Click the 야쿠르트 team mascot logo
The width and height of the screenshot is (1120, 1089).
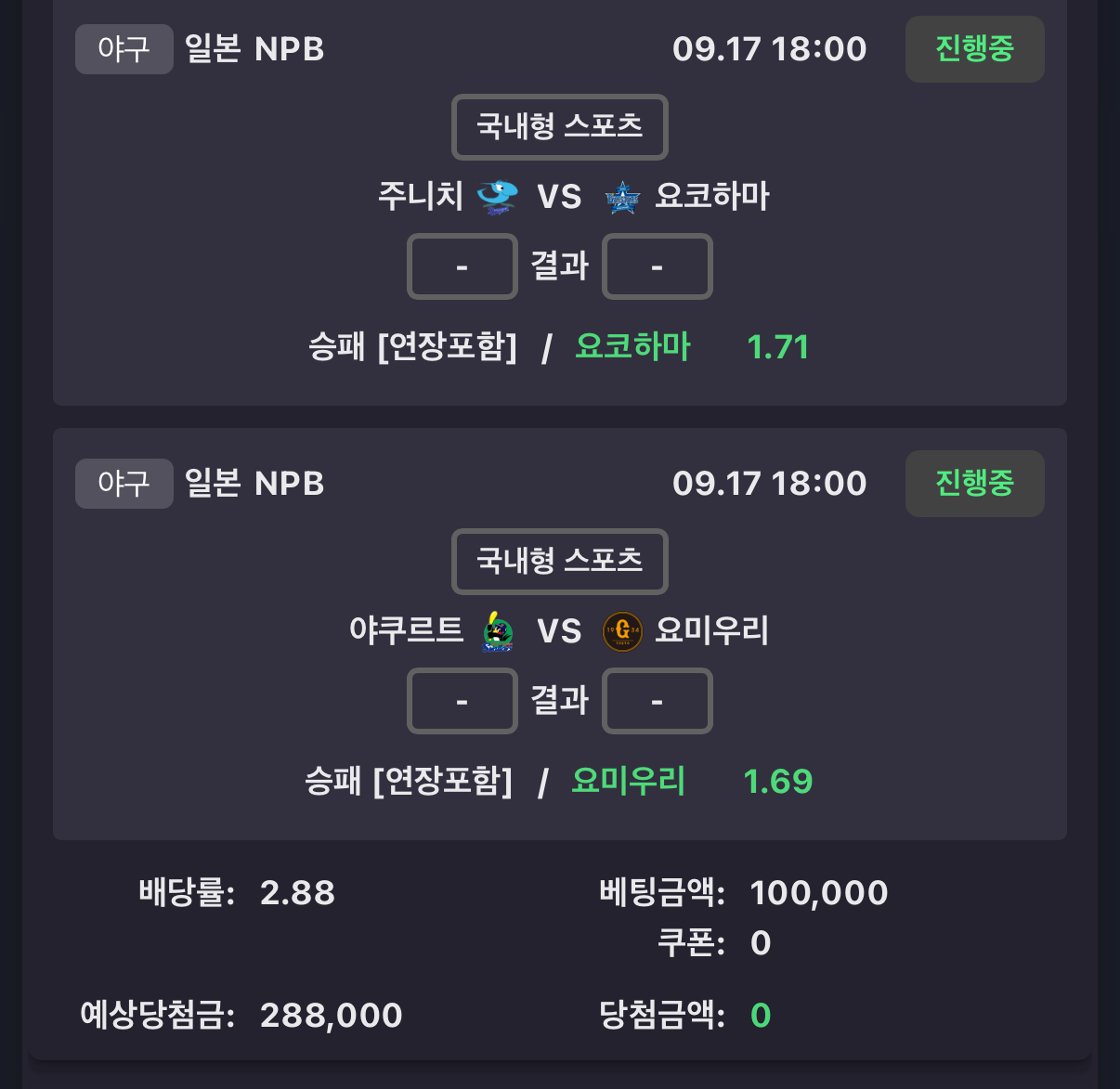(498, 631)
